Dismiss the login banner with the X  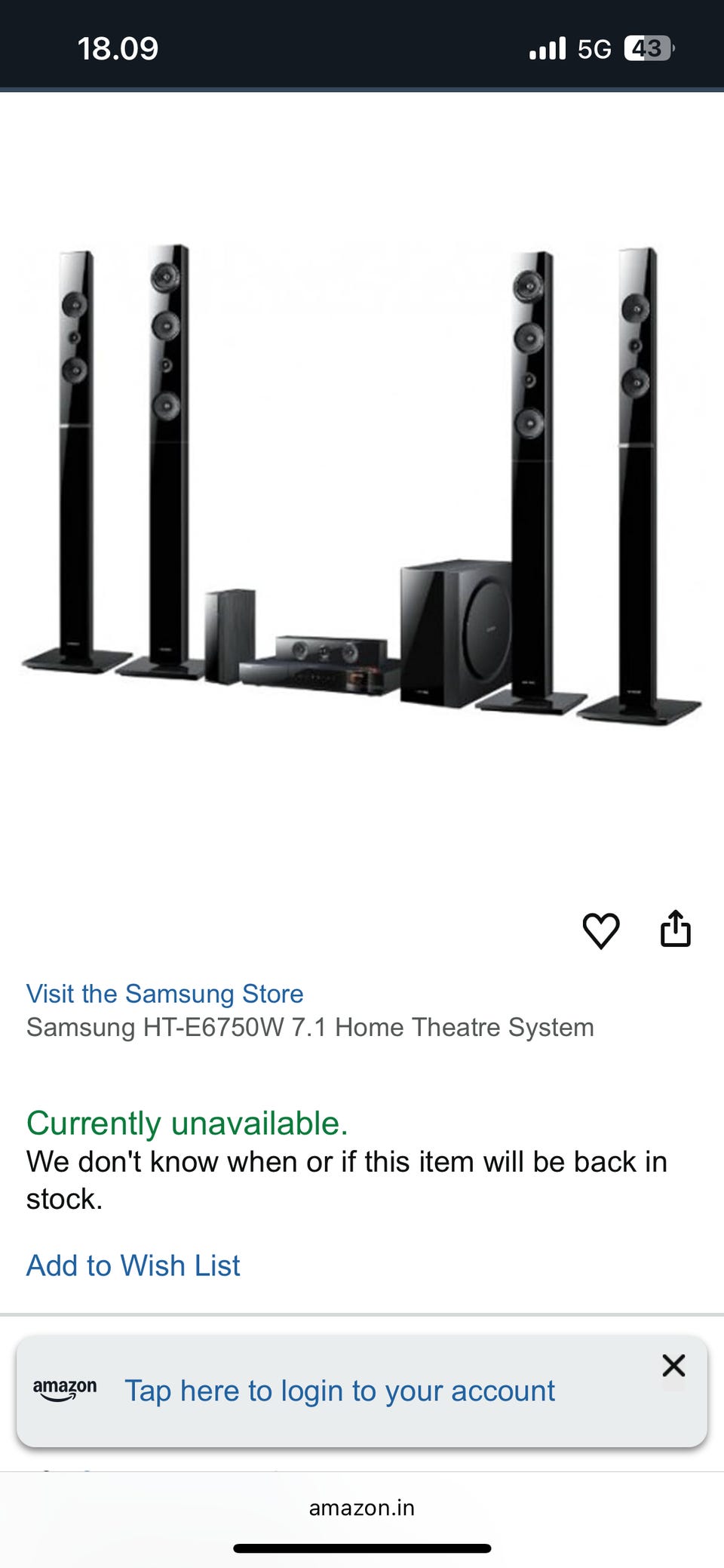coord(673,1365)
